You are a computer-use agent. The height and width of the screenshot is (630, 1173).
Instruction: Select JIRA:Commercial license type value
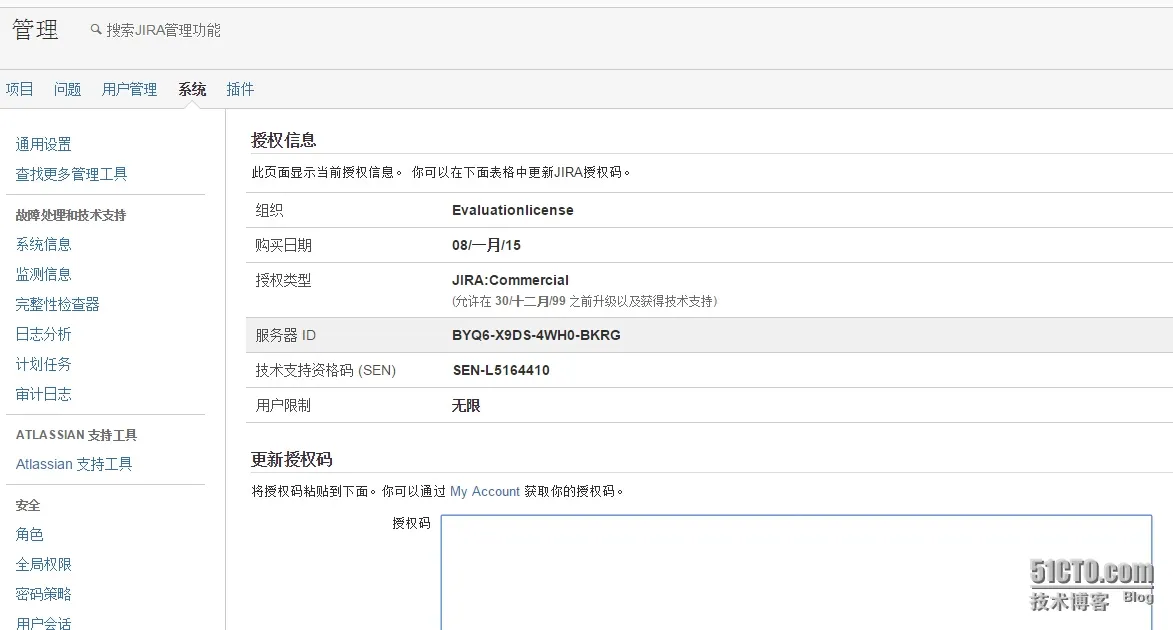pyautogui.click(x=510, y=280)
